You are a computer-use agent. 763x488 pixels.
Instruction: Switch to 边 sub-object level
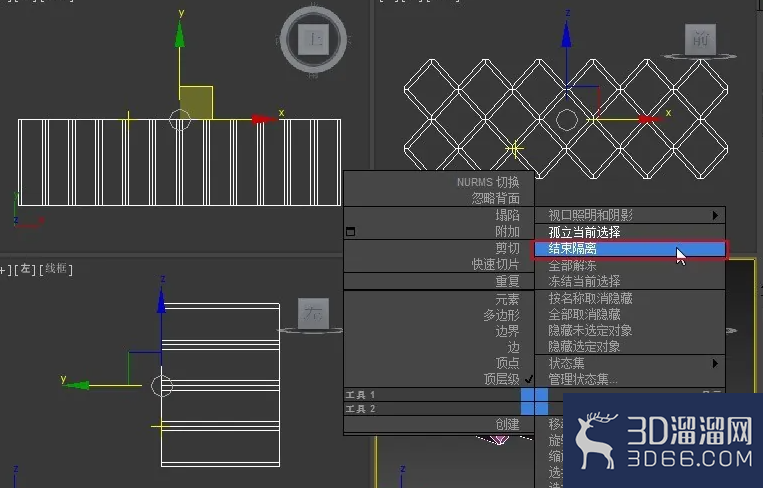pos(513,347)
